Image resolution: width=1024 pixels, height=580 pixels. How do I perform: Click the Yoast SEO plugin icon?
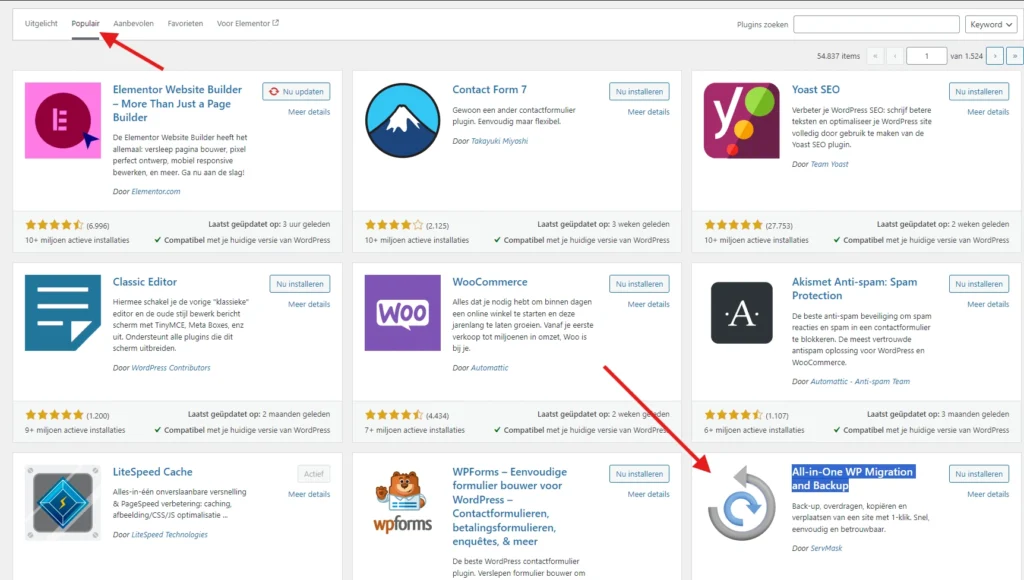742,121
